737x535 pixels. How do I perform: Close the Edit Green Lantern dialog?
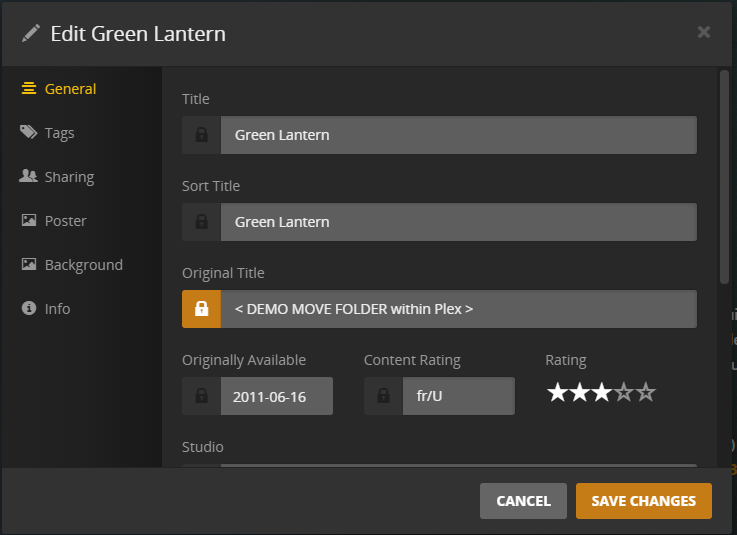(x=704, y=32)
